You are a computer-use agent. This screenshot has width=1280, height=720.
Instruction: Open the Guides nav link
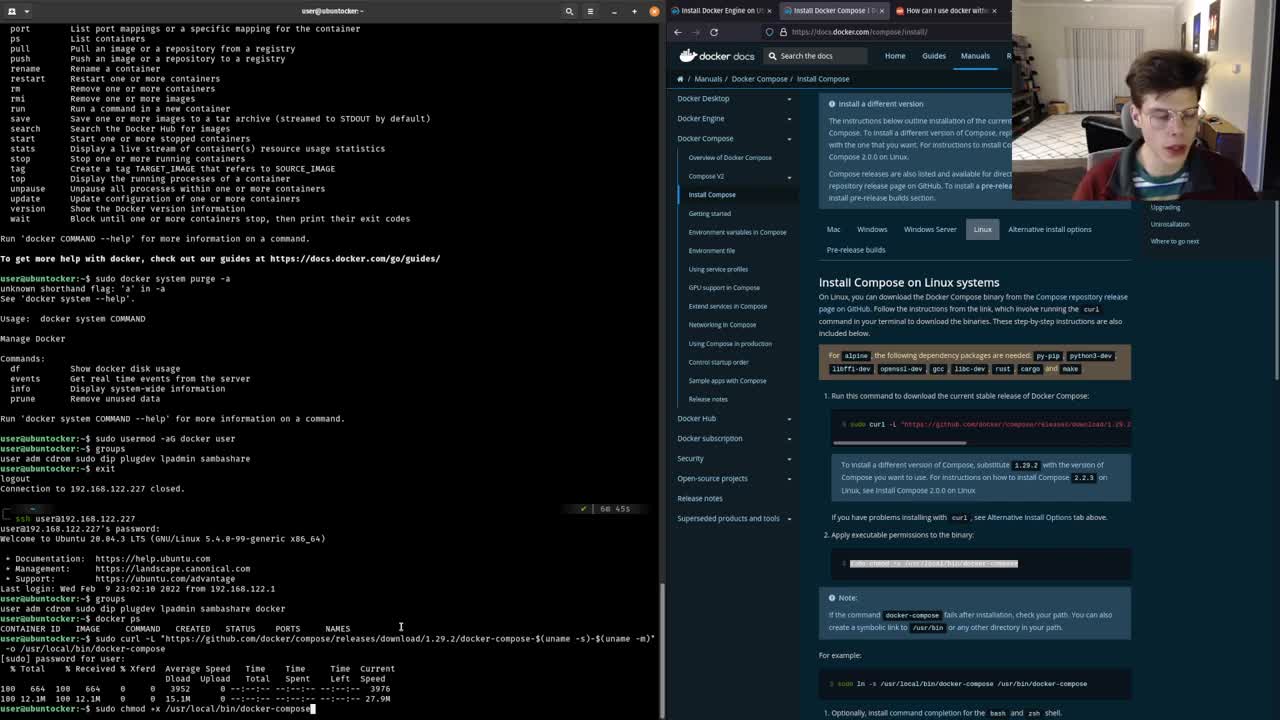[x=934, y=56]
